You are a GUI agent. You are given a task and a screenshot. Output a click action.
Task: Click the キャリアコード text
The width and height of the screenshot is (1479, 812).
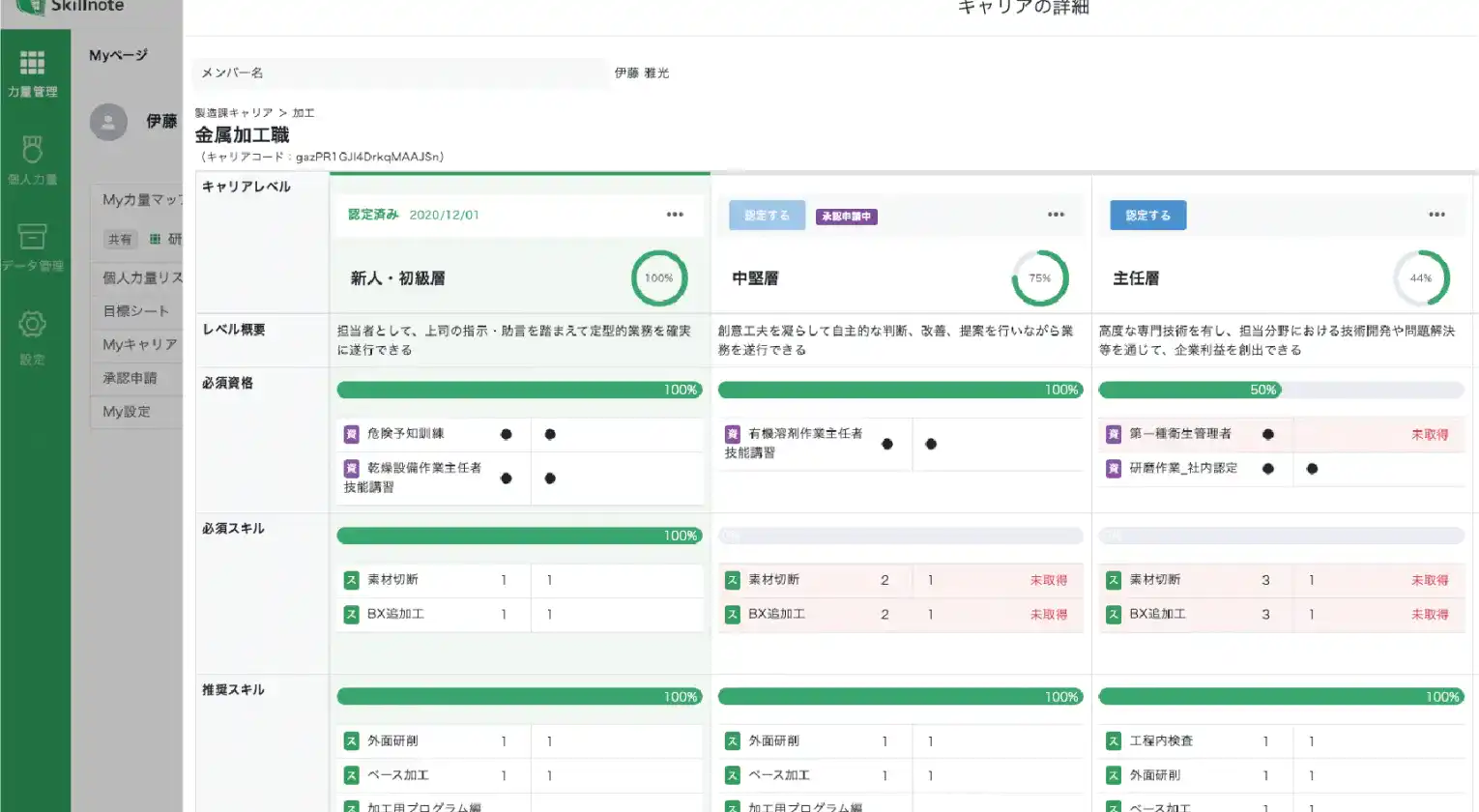click(x=322, y=157)
